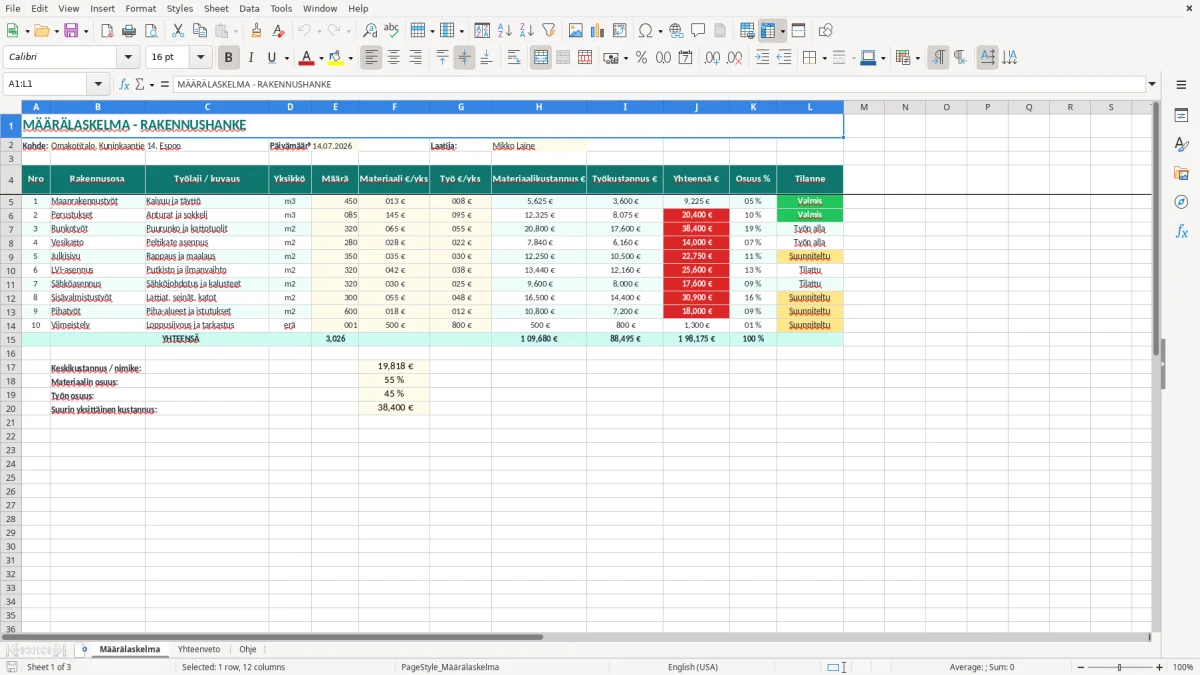Select column header M
This screenshot has height=675, width=1200.
pyautogui.click(x=864, y=107)
